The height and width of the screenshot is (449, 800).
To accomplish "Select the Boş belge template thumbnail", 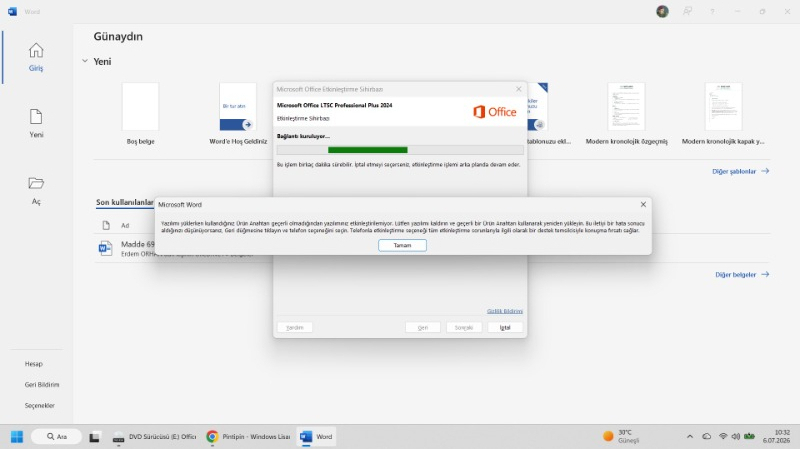I will [140, 107].
